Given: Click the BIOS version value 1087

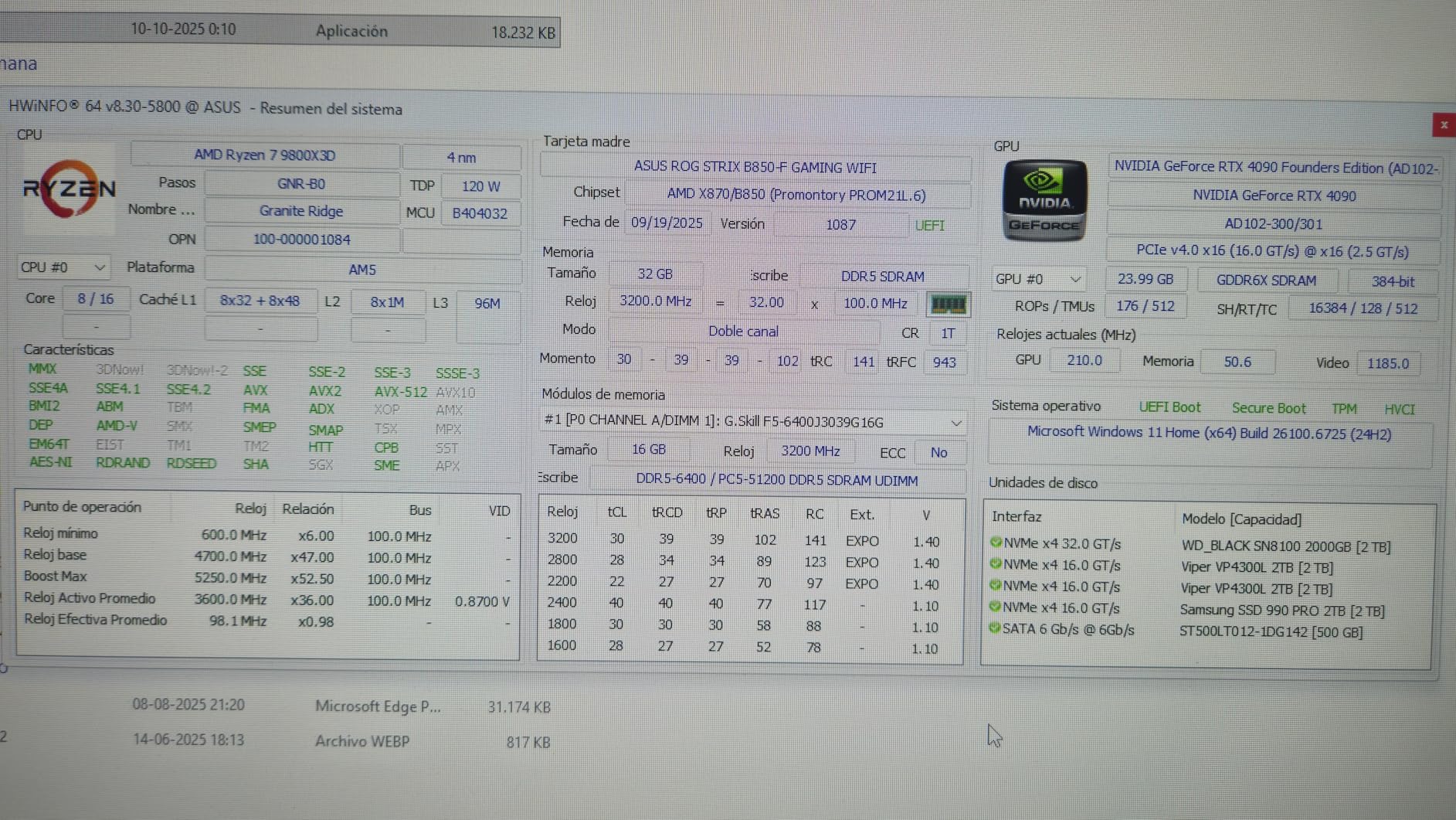Looking at the screenshot, I should tap(841, 225).
